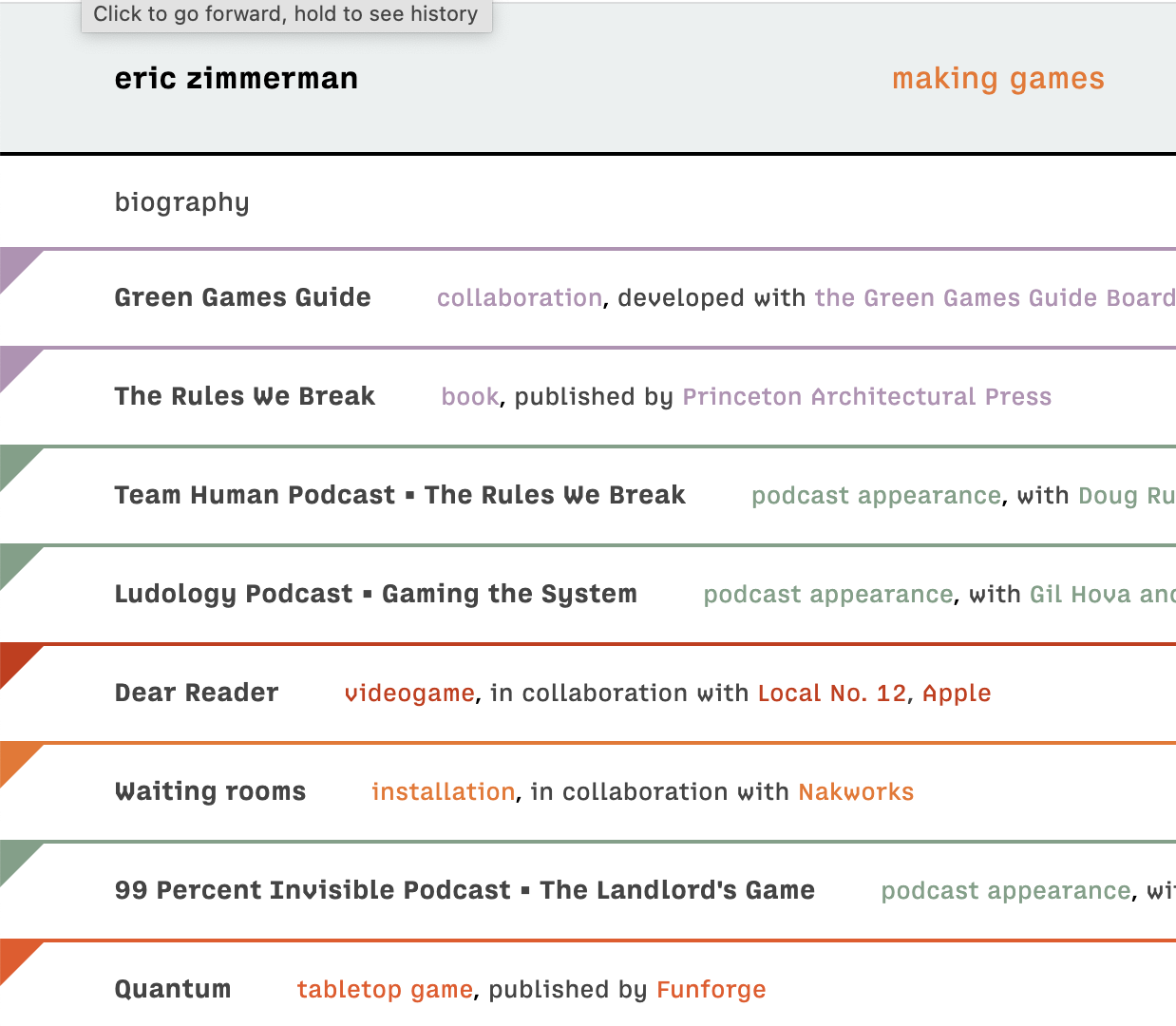Click the purple corner triangle beside The Rules We Break

pos(14,363)
